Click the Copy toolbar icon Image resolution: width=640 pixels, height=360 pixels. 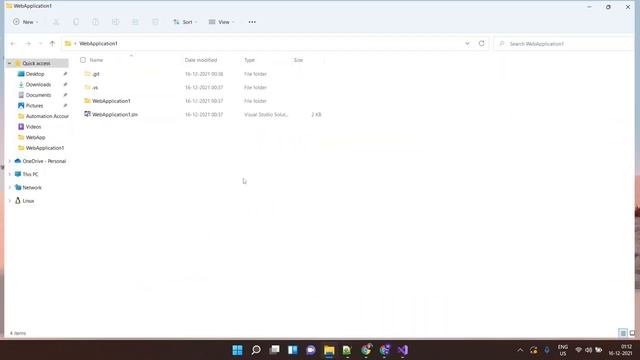pos(76,22)
